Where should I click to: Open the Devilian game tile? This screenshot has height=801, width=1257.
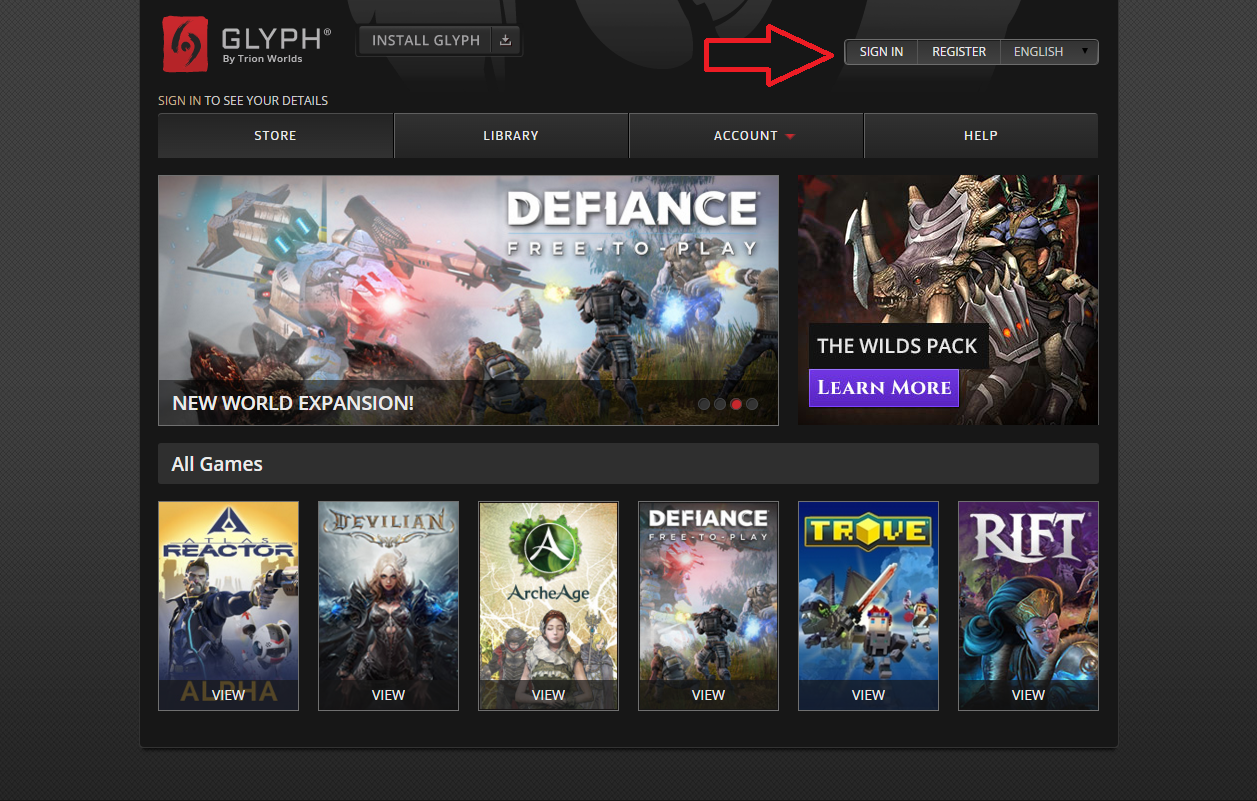(x=388, y=606)
